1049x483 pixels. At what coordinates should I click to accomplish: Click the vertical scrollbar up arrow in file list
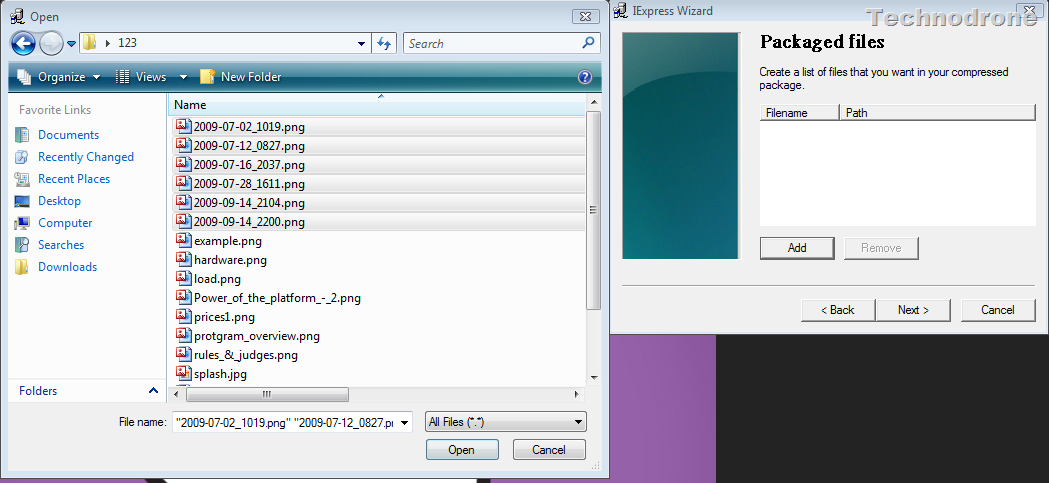(x=593, y=103)
